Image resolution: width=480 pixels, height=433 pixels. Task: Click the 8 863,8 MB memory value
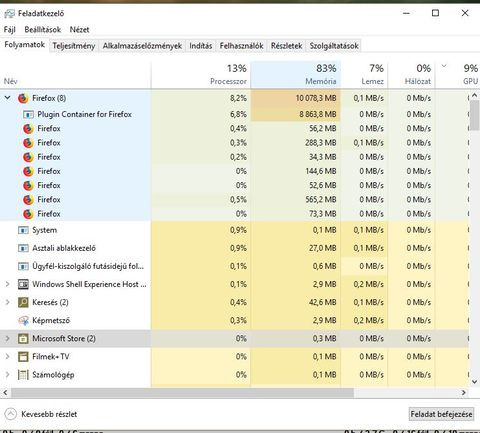(318, 114)
